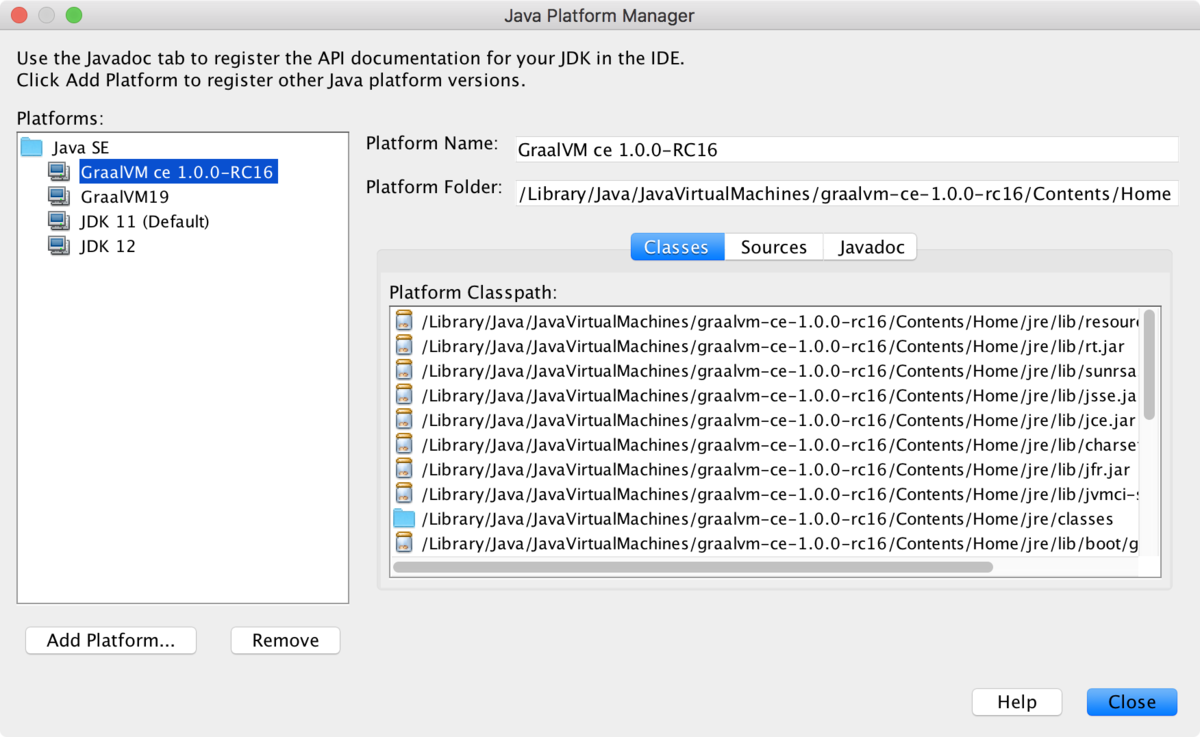
Task: Click the green zoom window button
Action: click(x=74, y=15)
